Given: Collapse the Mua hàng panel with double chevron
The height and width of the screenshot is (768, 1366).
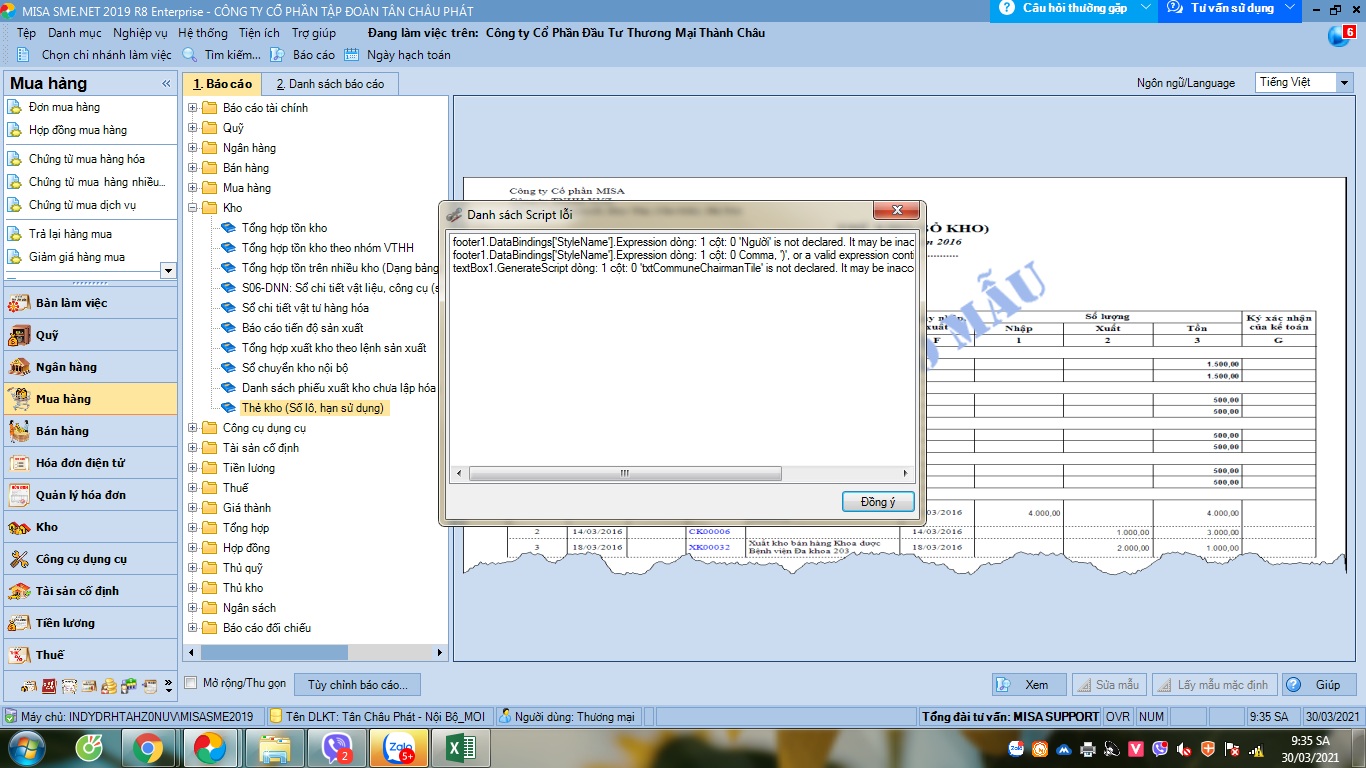Looking at the screenshot, I should tap(166, 84).
